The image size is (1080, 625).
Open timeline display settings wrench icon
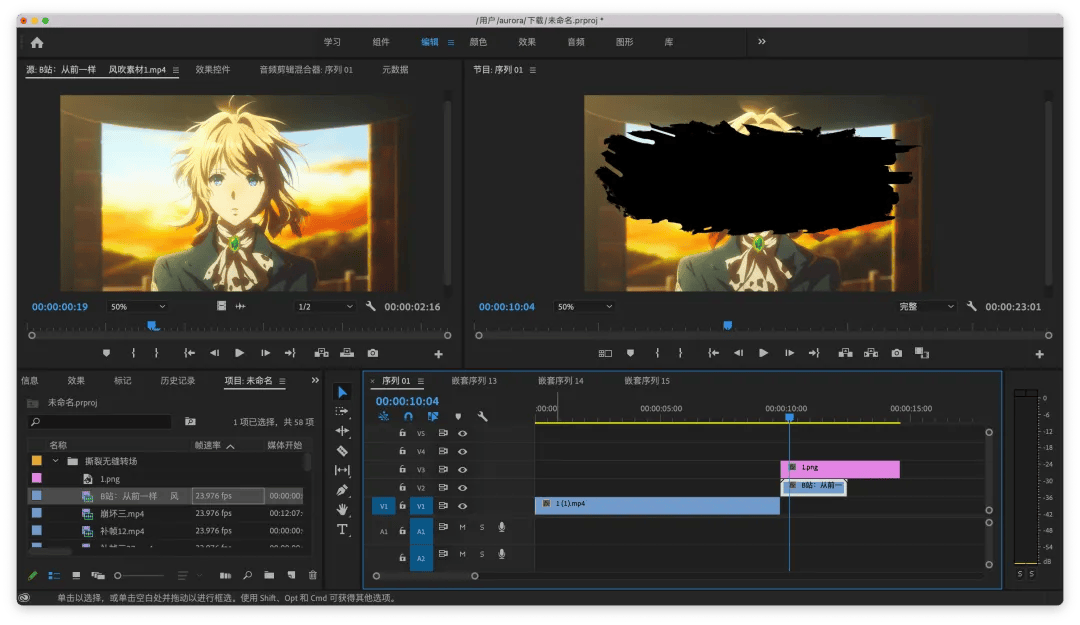[x=482, y=416]
